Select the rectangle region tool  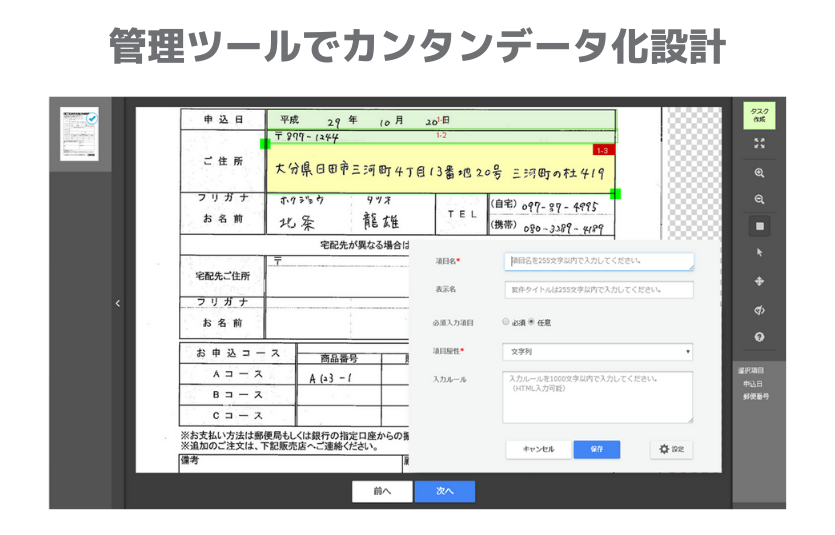pos(759,226)
